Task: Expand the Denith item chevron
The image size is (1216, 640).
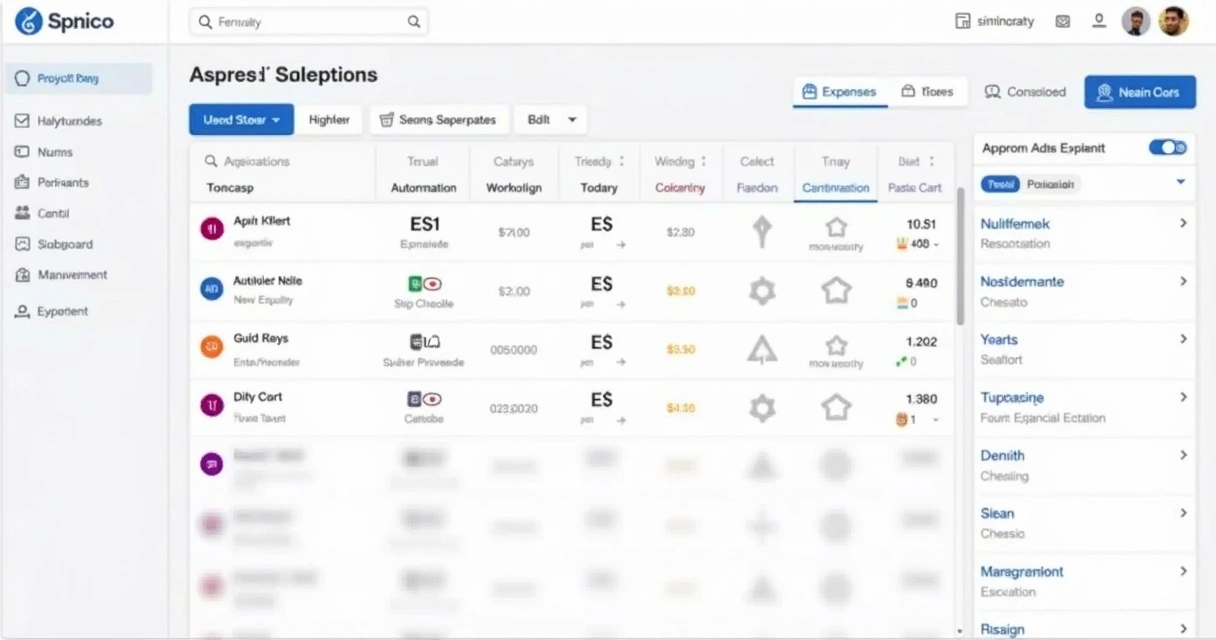Action: pyautogui.click(x=1183, y=456)
